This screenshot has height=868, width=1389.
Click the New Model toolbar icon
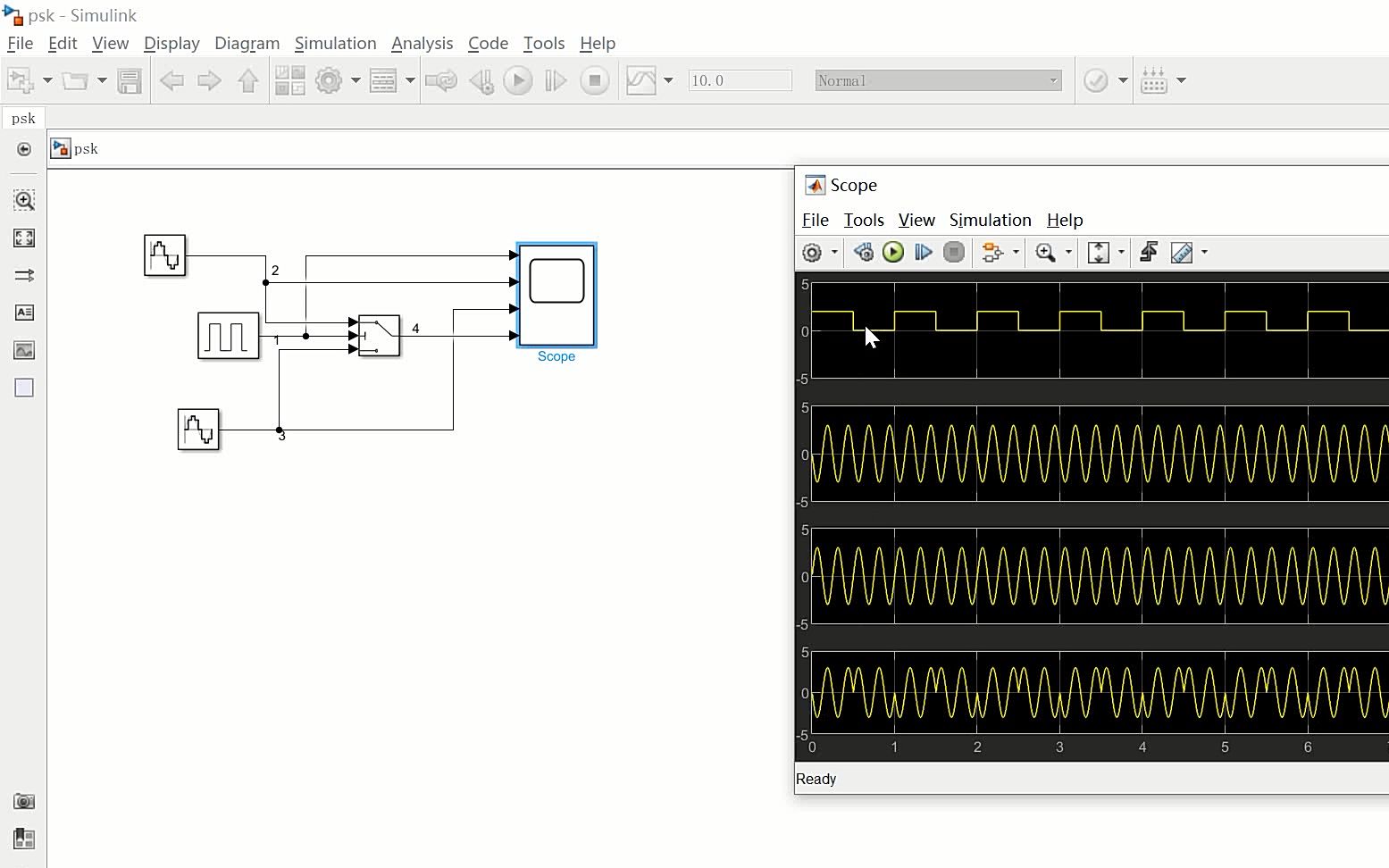click(20, 80)
